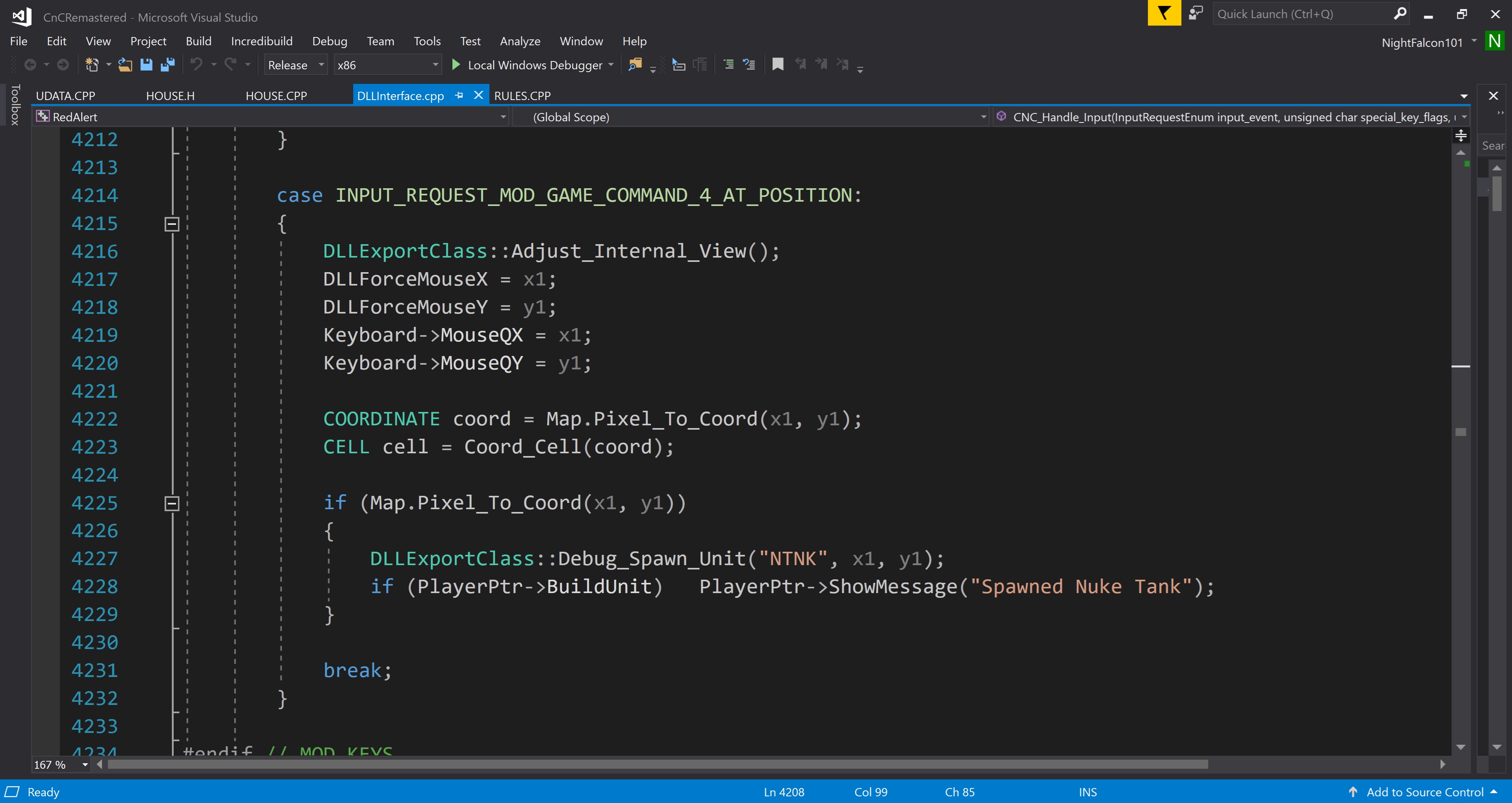Image resolution: width=1512 pixels, height=803 pixels.
Task: Start debugging with the green play icon
Action: (456, 65)
